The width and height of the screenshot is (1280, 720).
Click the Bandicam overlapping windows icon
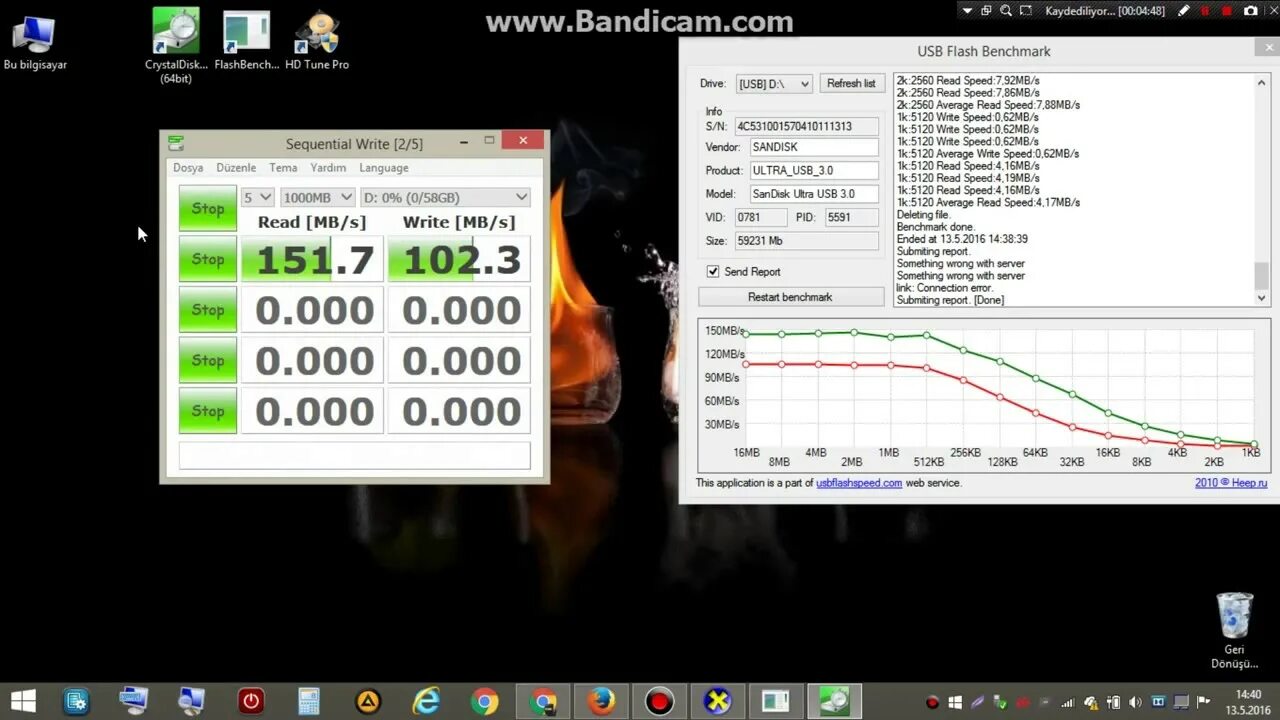coord(986,11)
